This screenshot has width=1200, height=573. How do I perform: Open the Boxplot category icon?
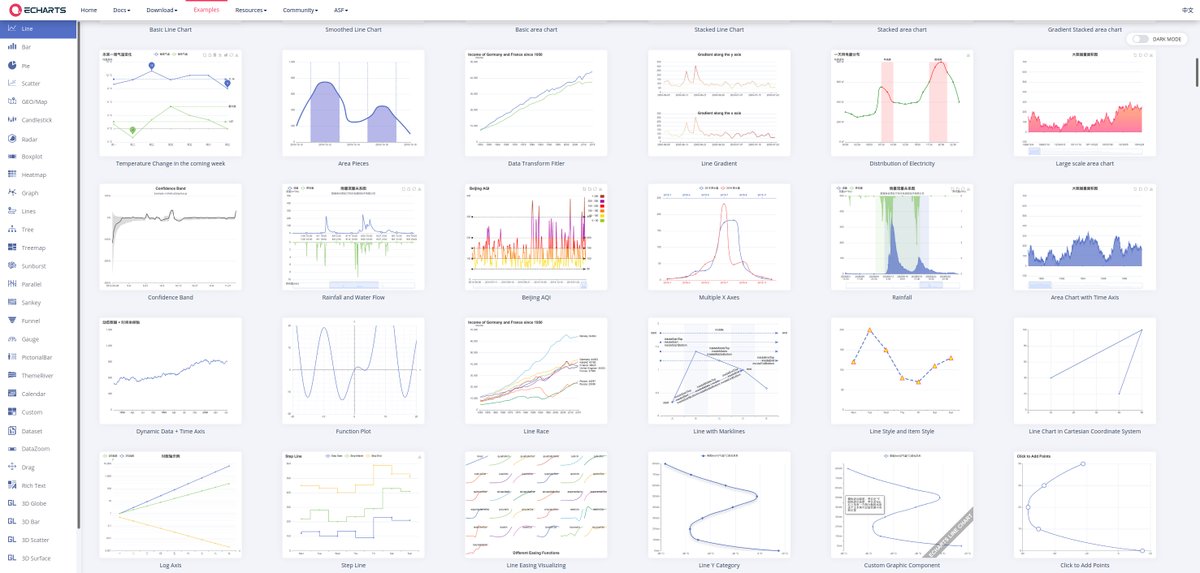(10, 156)
